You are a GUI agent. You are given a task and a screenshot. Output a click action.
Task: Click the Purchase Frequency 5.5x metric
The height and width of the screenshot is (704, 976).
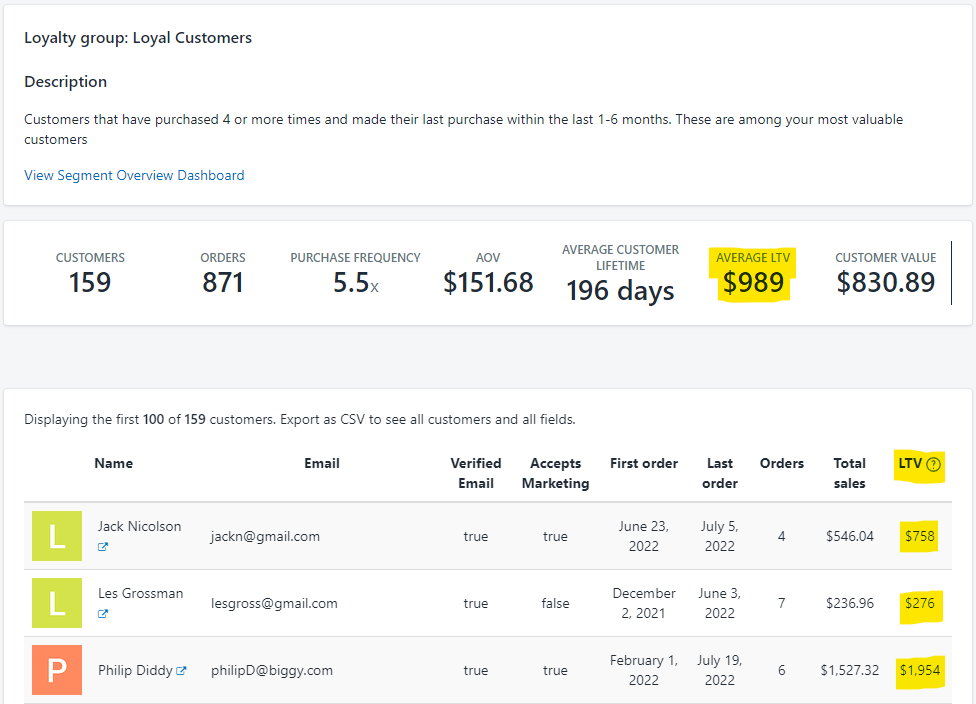click(355, 274)
